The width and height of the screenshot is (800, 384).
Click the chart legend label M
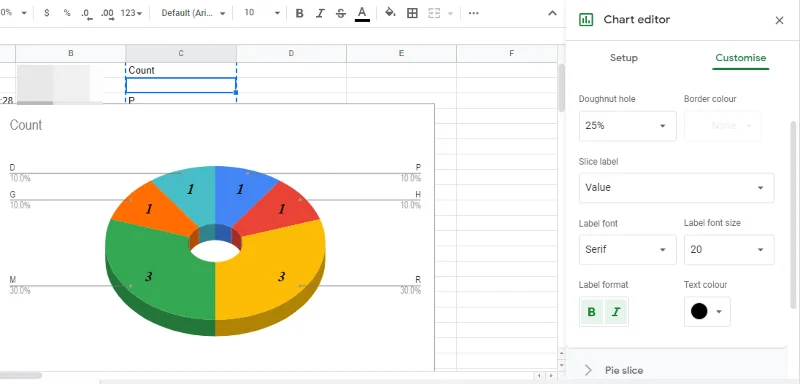12,279
